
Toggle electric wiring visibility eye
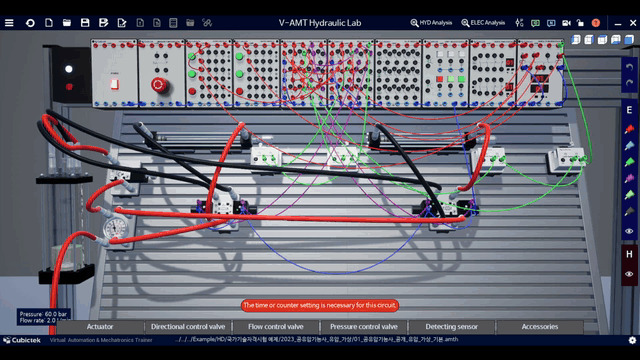pos(629,231)
